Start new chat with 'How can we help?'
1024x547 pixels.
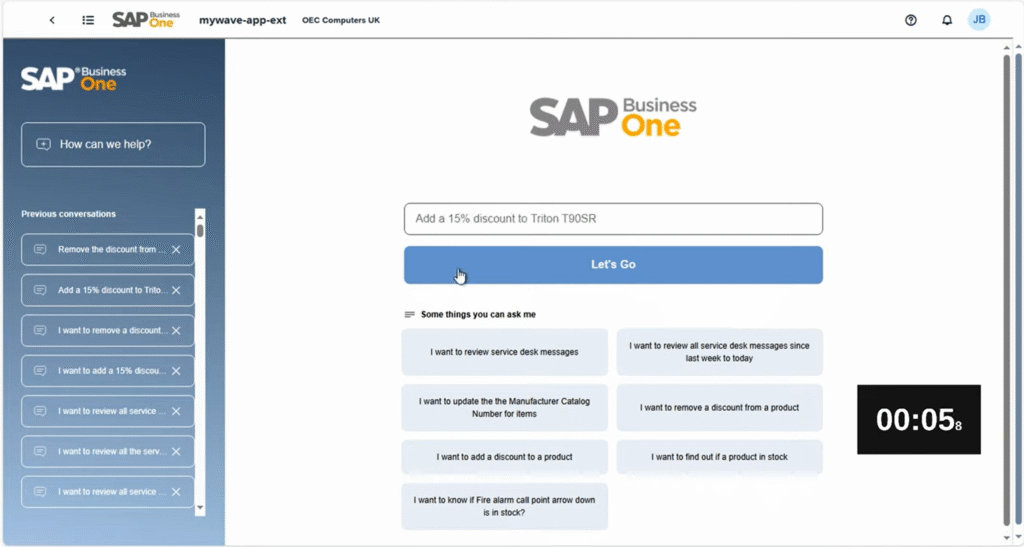click(x=113, y=144)
